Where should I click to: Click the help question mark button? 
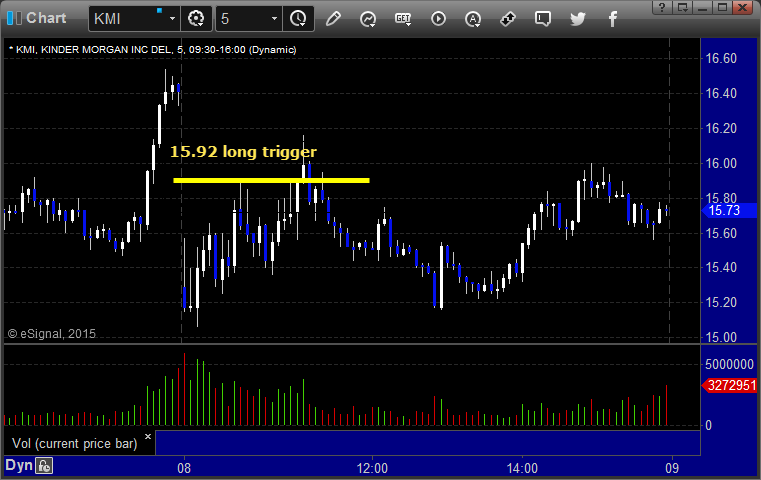(662, 7)
